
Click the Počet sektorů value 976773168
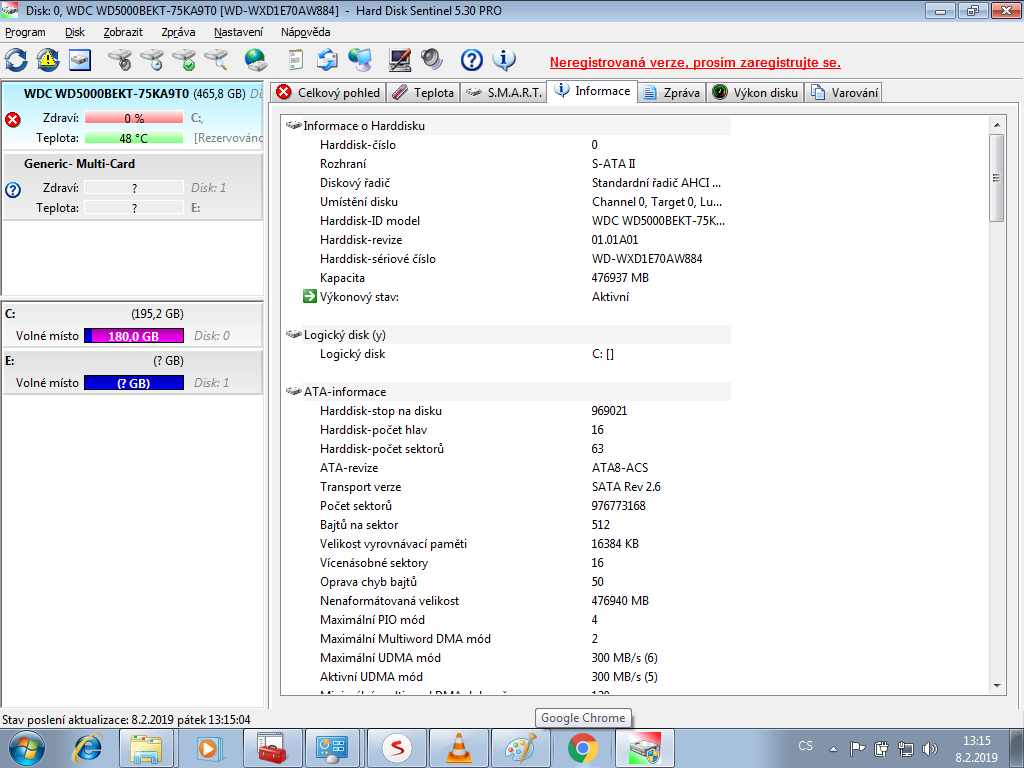[618, 505]
